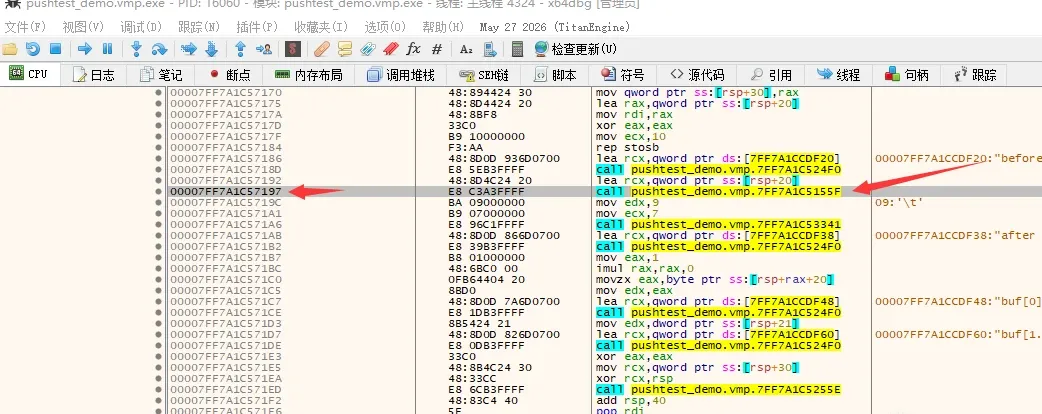The width and height of the screenshot is (1042, 414).
Task: Open the 视图(V) menu
Action: coord(83,27)
